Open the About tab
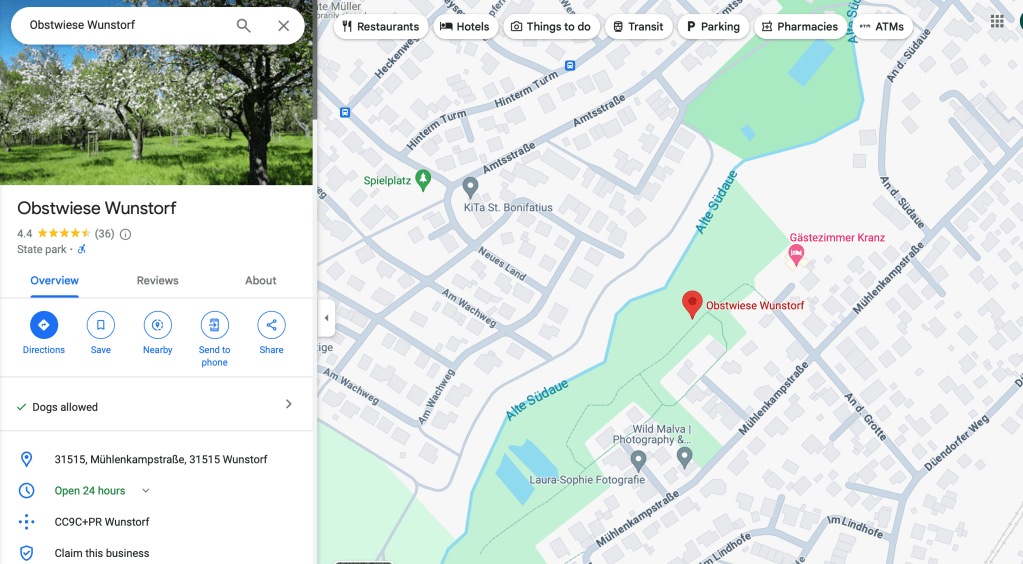The image size is (1023, 564). pyautogui.click(x=260, y=281)
